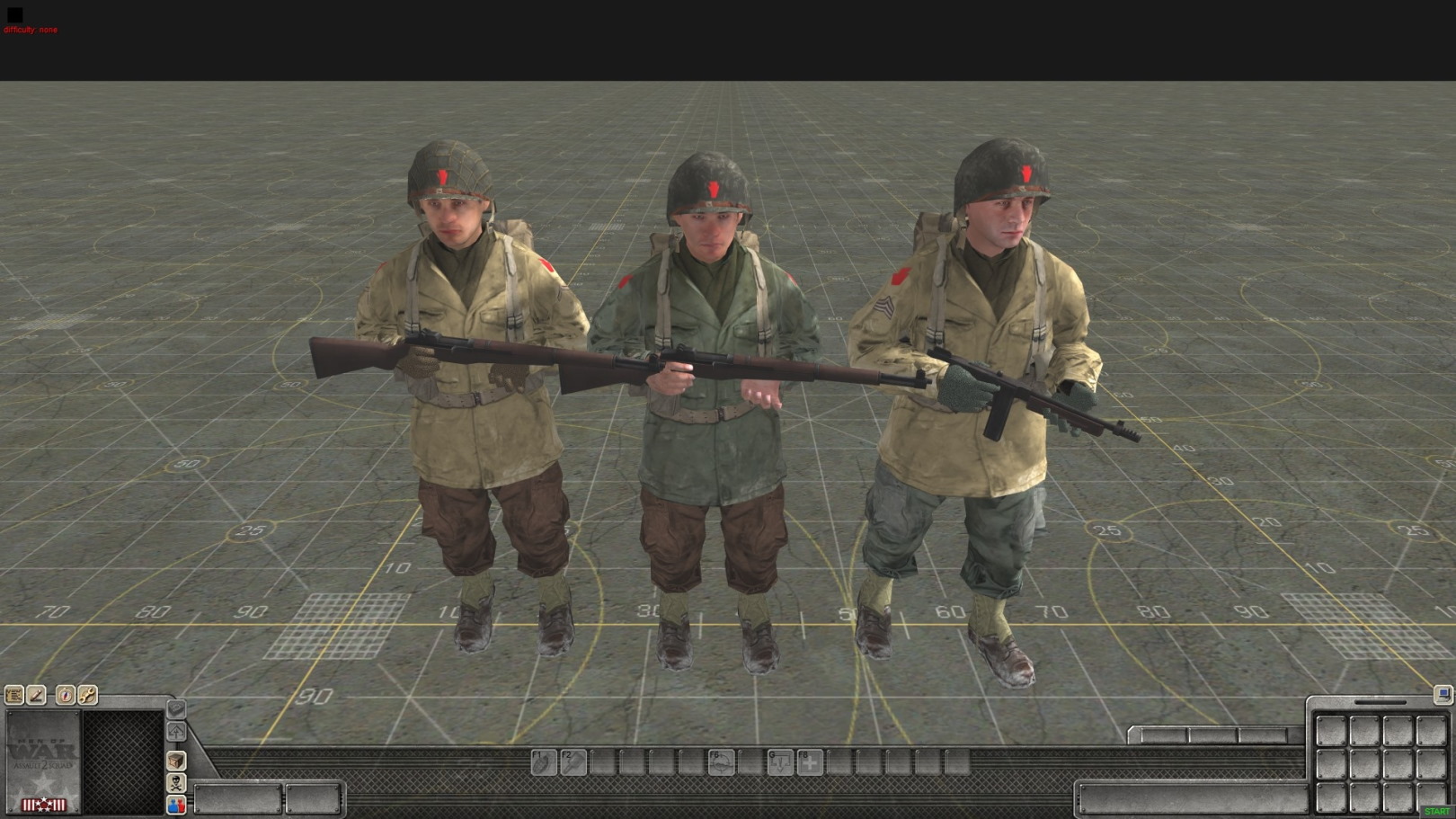Click the green START button
The width and height of the screenshot is (1456, 819).
pyautogui.click(x=1436, y=811)
